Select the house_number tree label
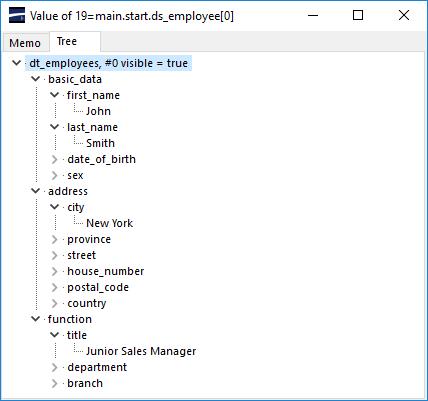The height and width of the screenshot is (401, 428). 106,271
